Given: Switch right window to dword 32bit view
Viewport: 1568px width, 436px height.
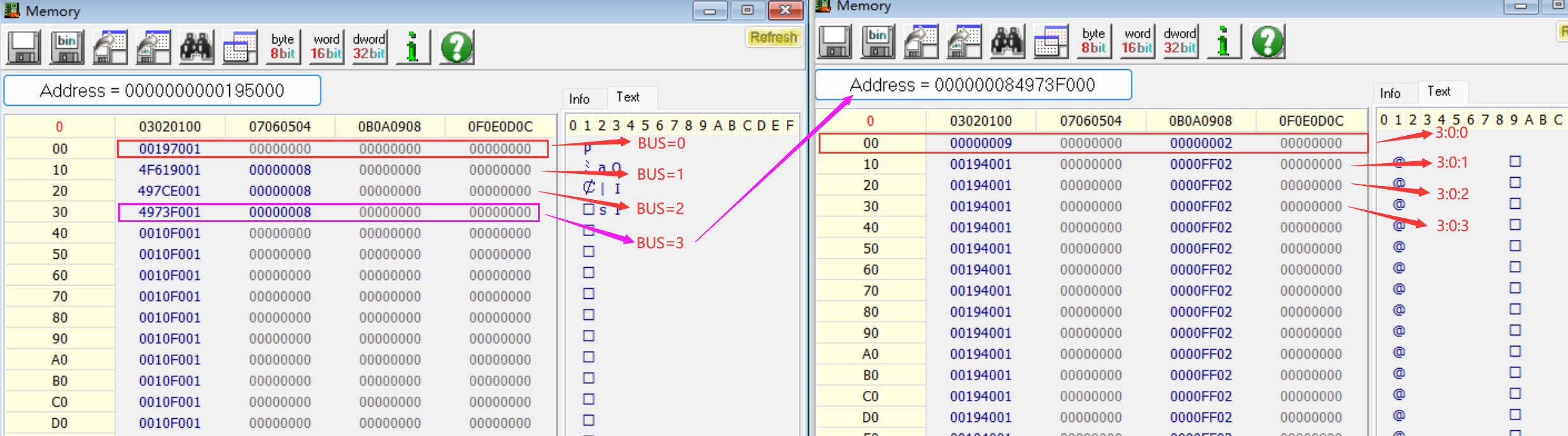Looking at the screenshot, I should coord(1180,41).
